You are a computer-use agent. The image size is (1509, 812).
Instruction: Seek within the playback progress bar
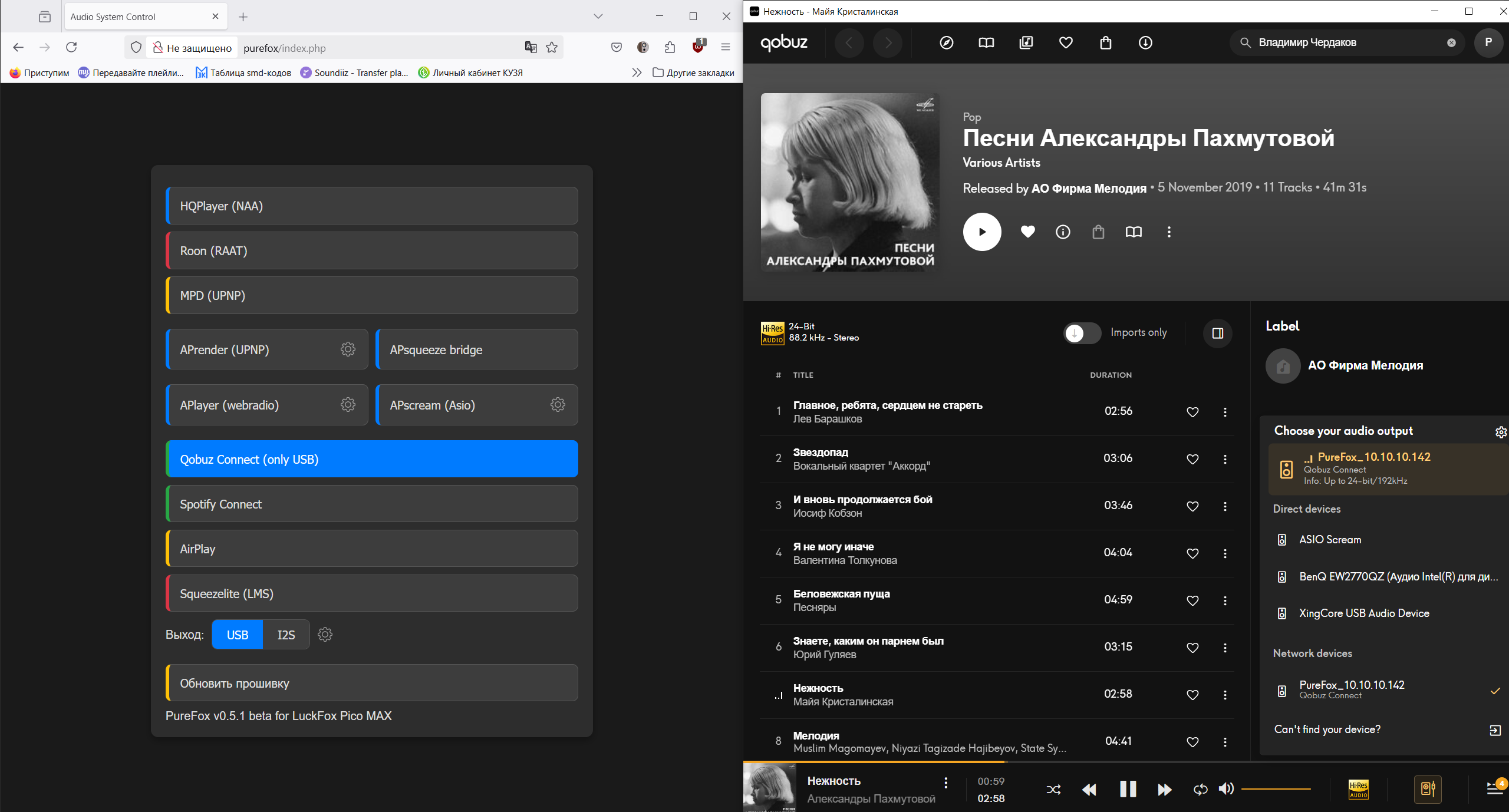1126,762
